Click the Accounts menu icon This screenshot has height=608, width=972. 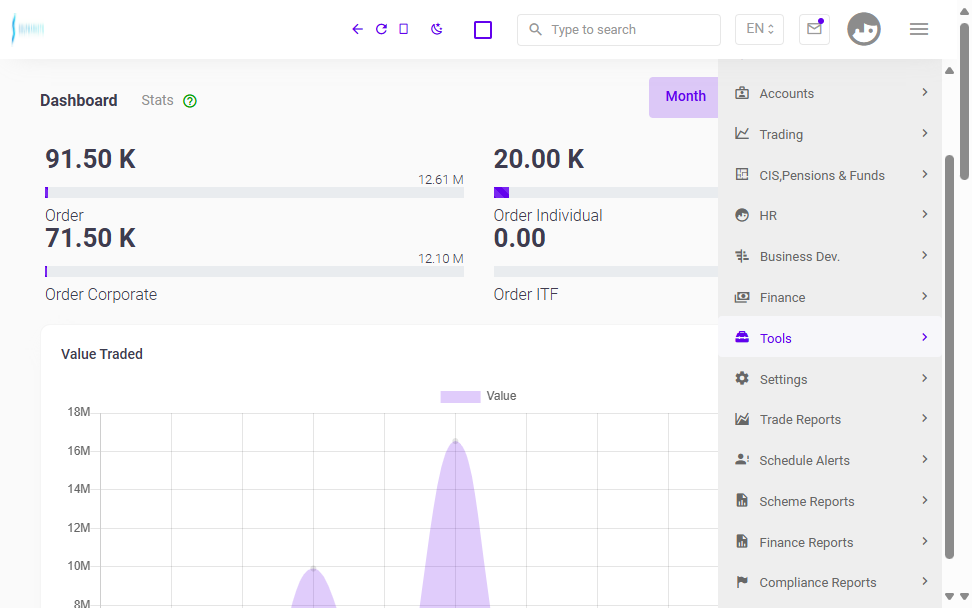(742, 93)
